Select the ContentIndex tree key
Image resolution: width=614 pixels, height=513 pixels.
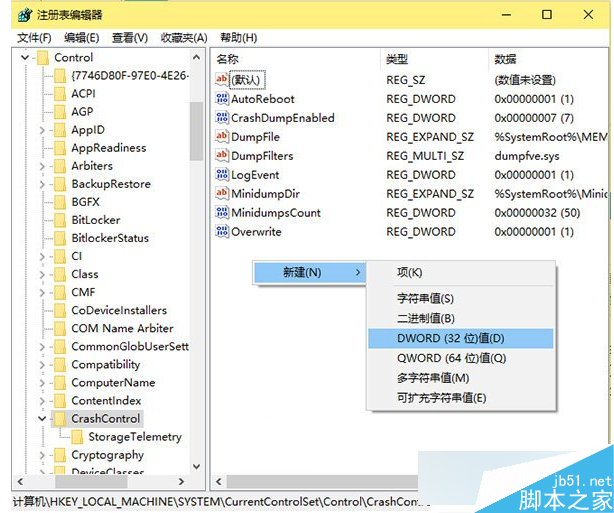tap(106, 401)
